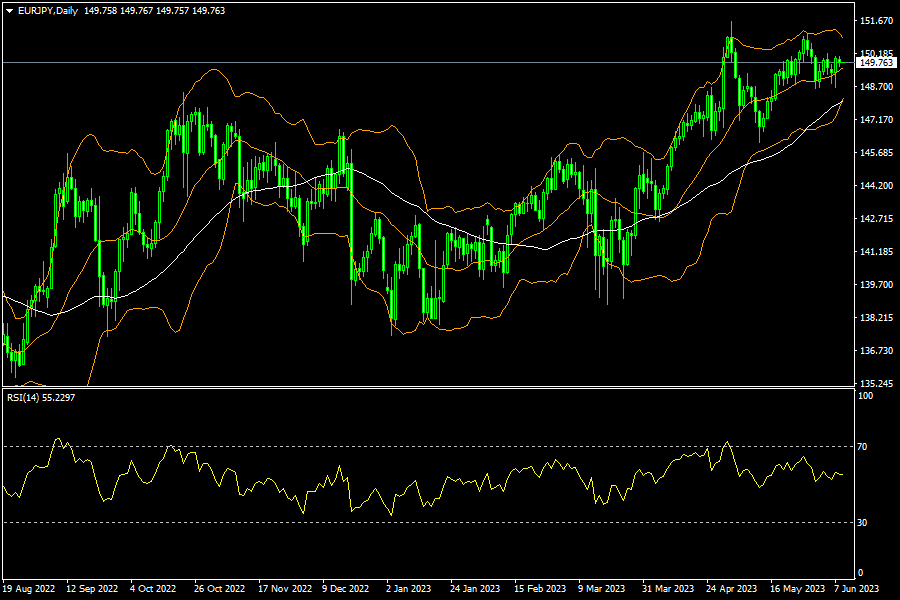The width and height of the screenshot is (900, 600).
Task: Select the 16 May 2023 date label
Action: coord(797,589)
